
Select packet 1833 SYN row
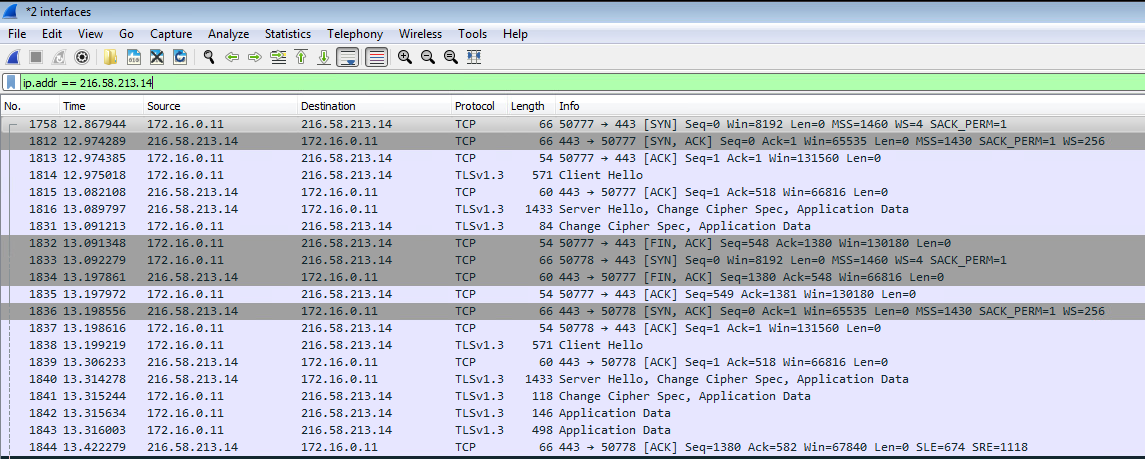(572, 260)
